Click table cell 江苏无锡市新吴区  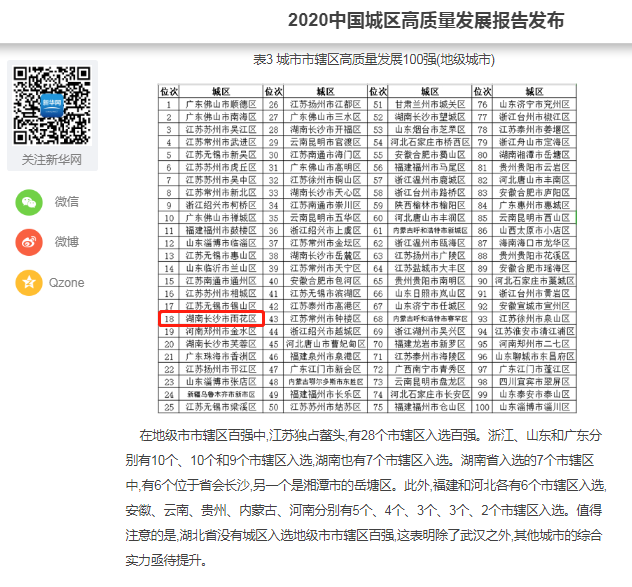click(x=221, y=155)
